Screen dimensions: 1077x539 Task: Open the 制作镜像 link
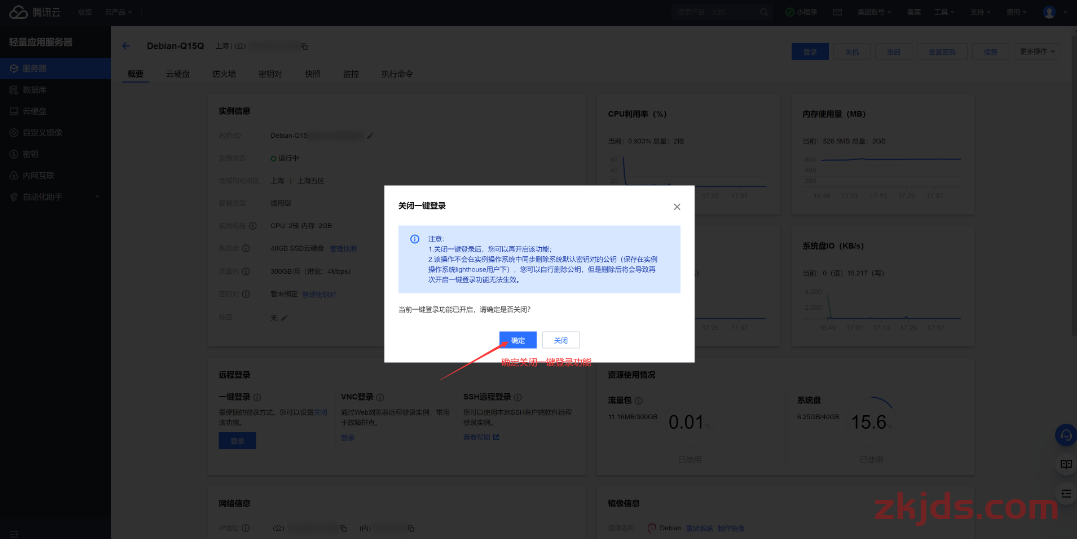[x=731, y=528]
